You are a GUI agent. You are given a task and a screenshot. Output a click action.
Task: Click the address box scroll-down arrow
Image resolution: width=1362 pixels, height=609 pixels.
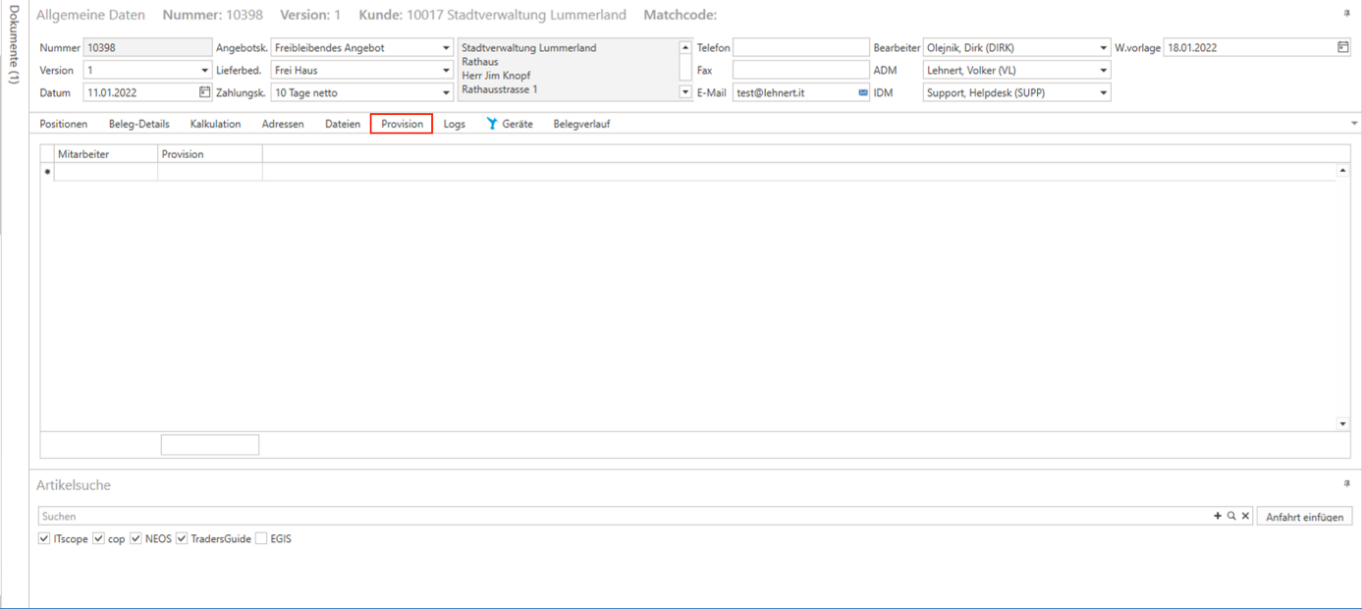[685, 92]
